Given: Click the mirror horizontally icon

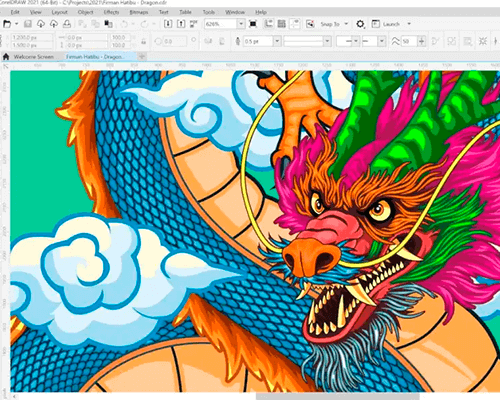Looking at the screenshot, I should click(208, 41).
